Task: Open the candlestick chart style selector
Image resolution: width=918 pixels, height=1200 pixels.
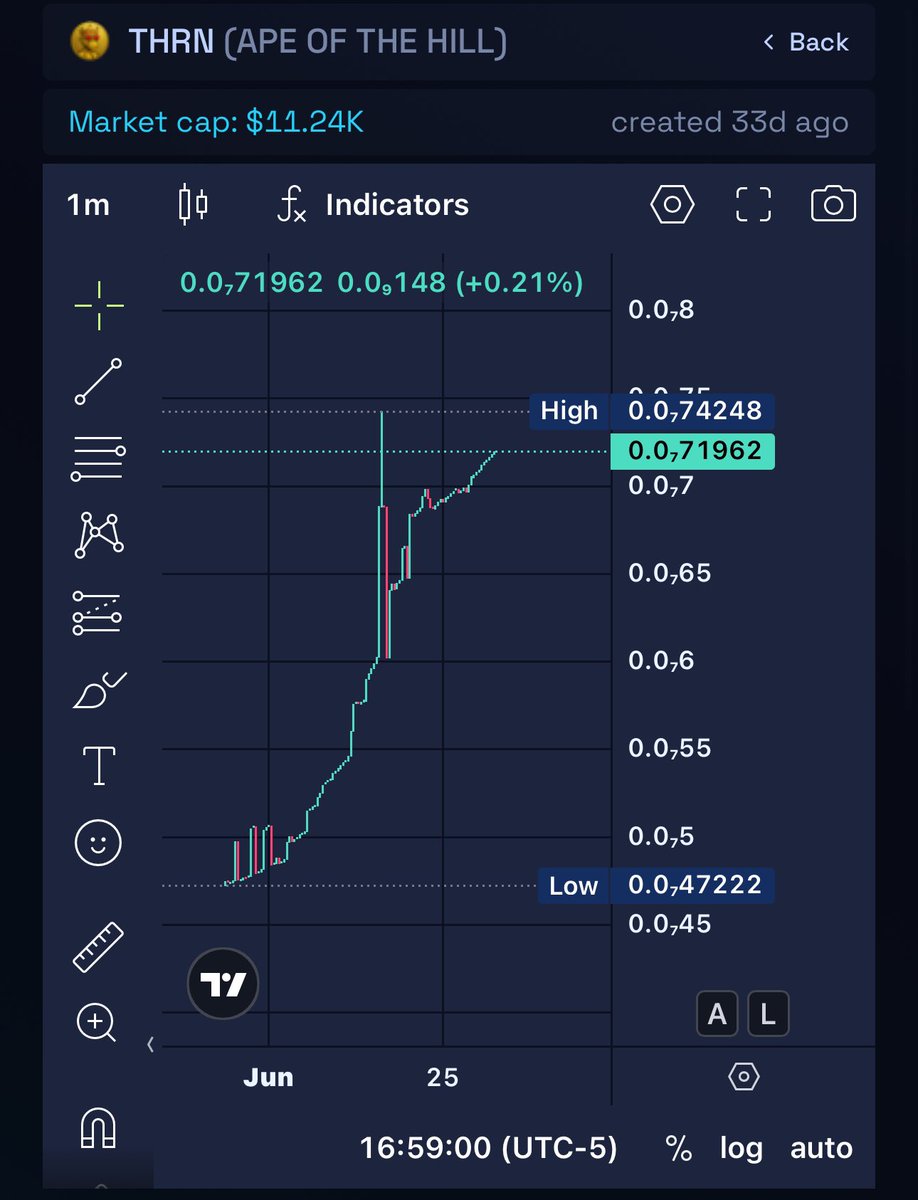Action: click(x=193, y=204)
